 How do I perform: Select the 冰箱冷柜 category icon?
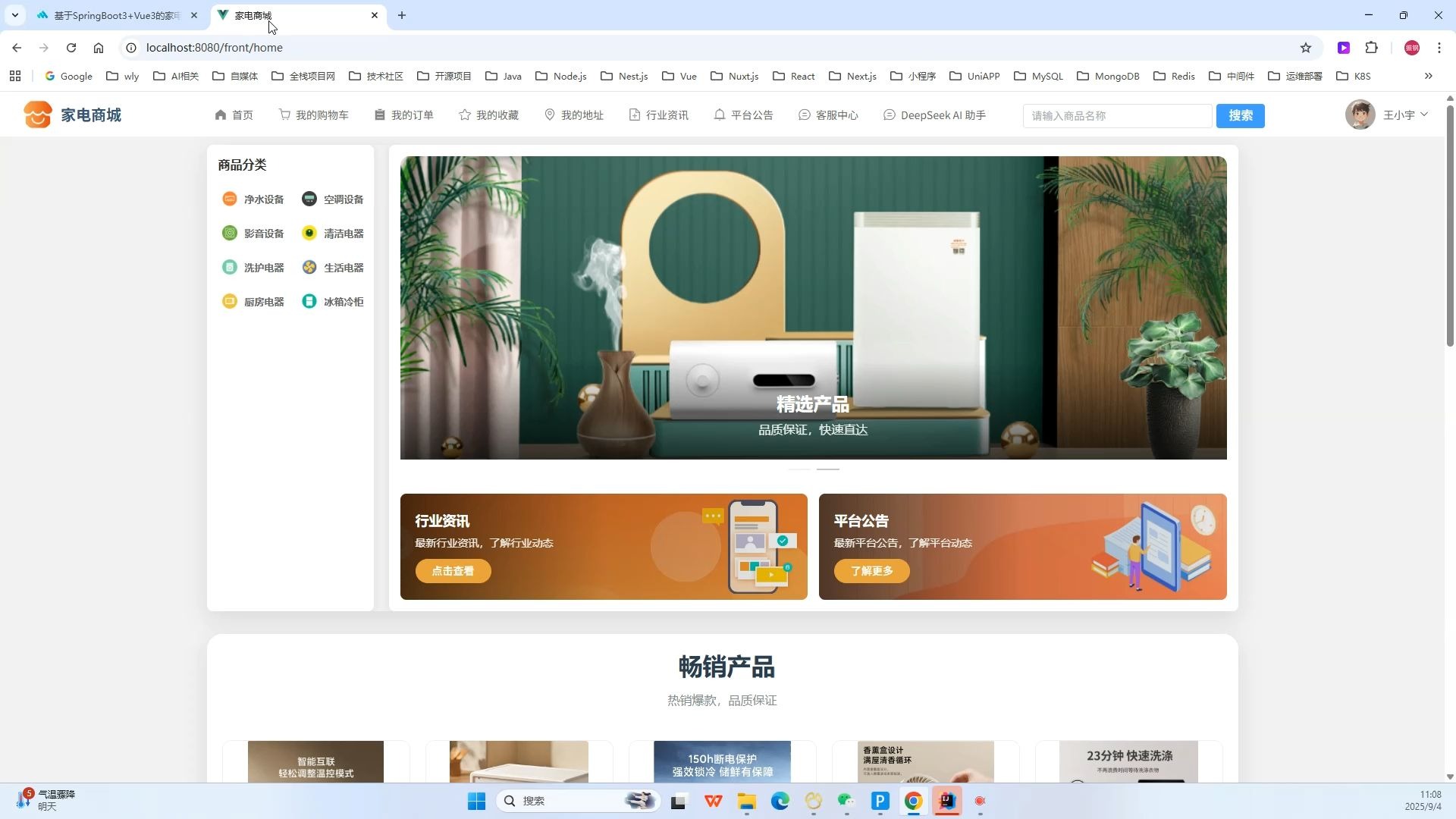[308, 301]
